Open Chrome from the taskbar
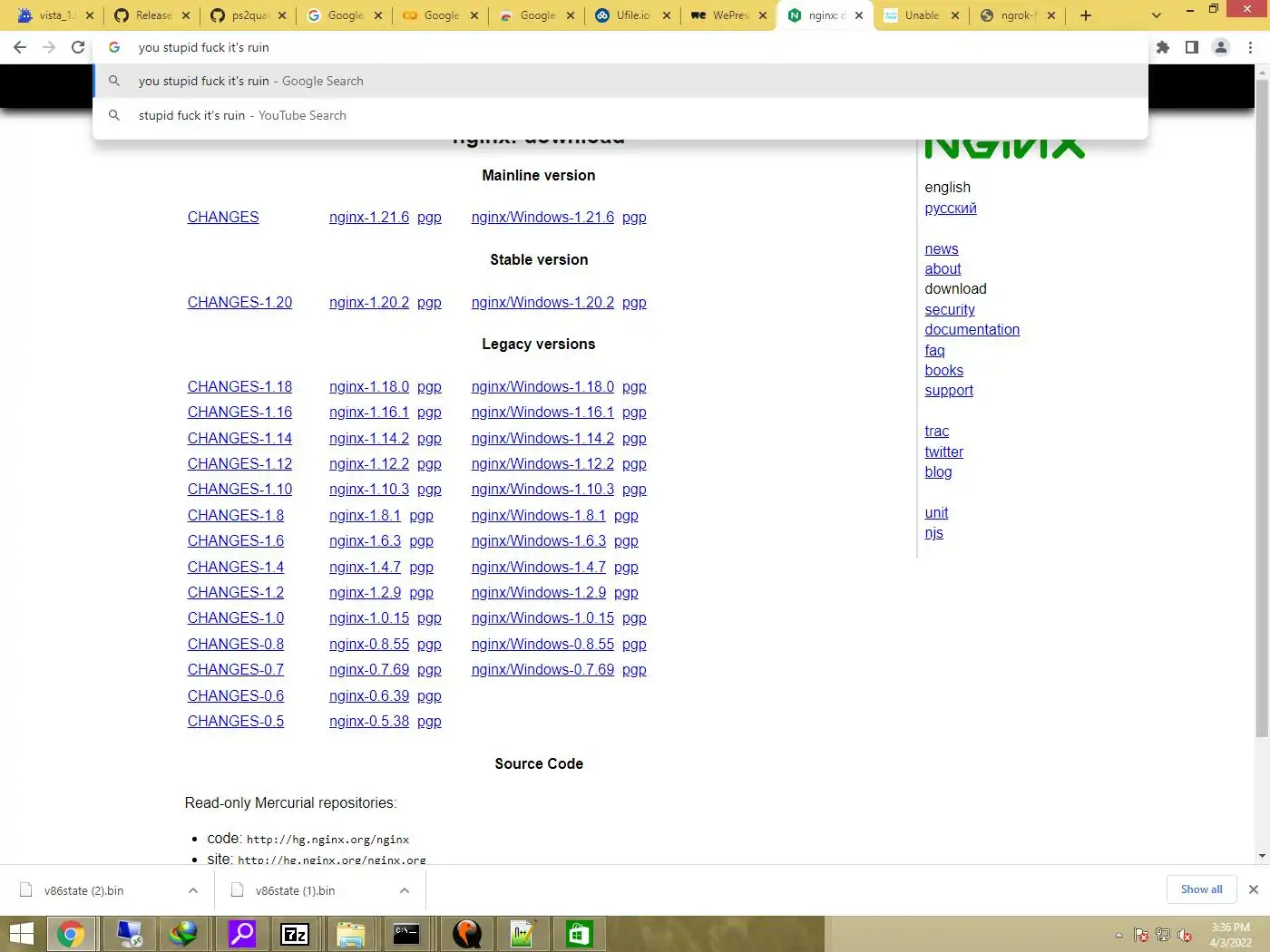1270x952 pixels. pyautogui.click(x=71, y=934)
